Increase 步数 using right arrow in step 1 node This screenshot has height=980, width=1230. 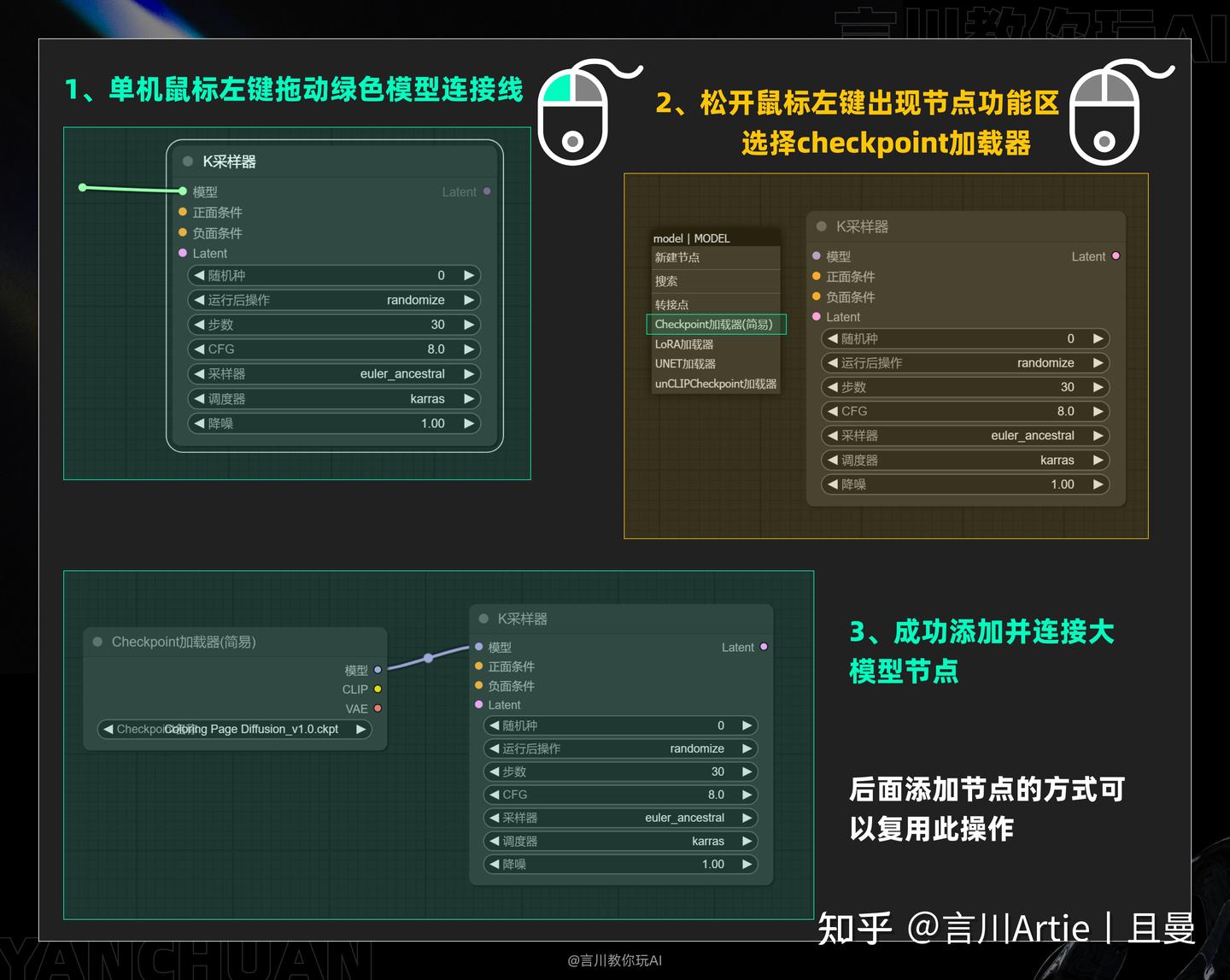(469, 325)
